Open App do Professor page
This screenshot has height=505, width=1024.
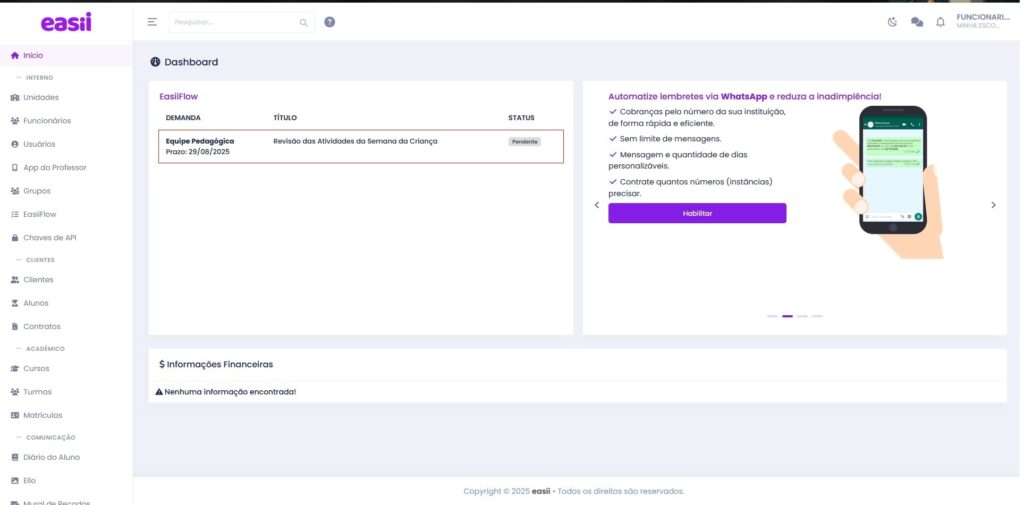pos(54,168)
